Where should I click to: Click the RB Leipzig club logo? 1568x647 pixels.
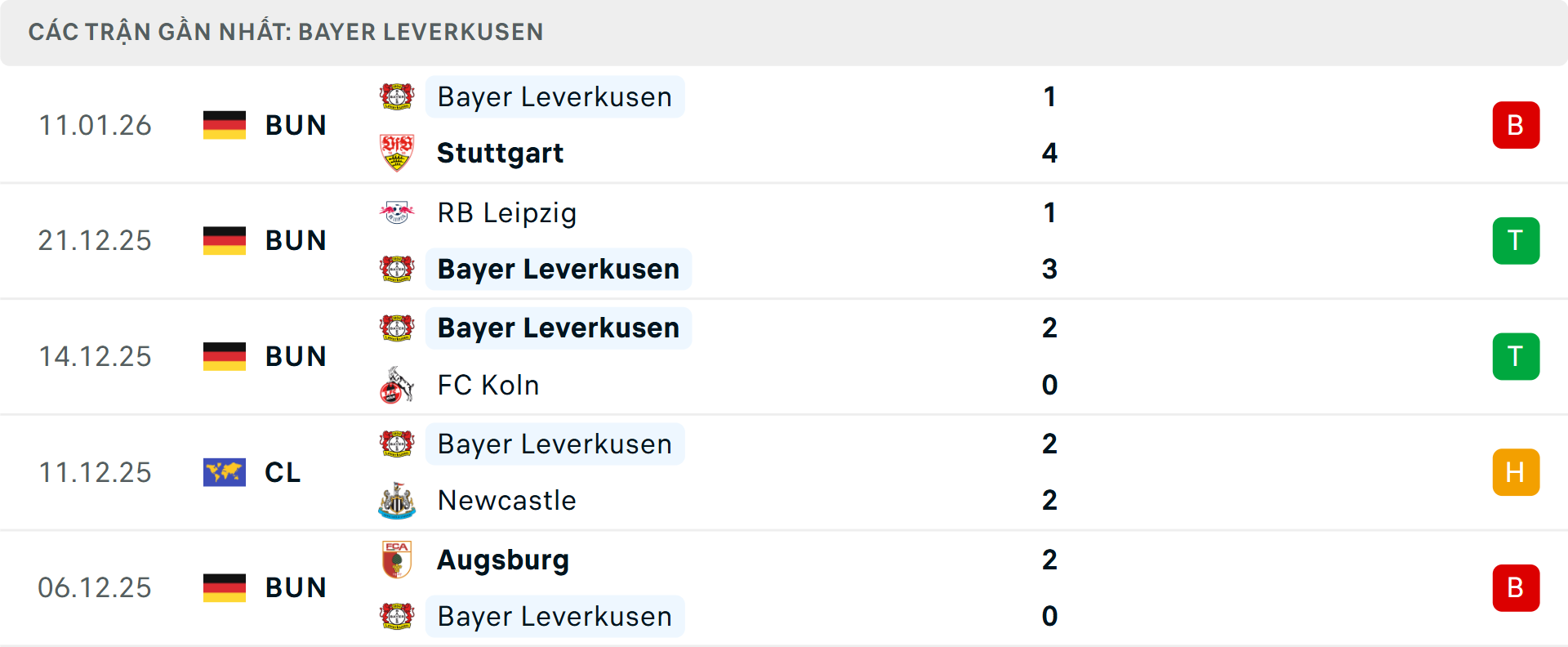[399, 212]
